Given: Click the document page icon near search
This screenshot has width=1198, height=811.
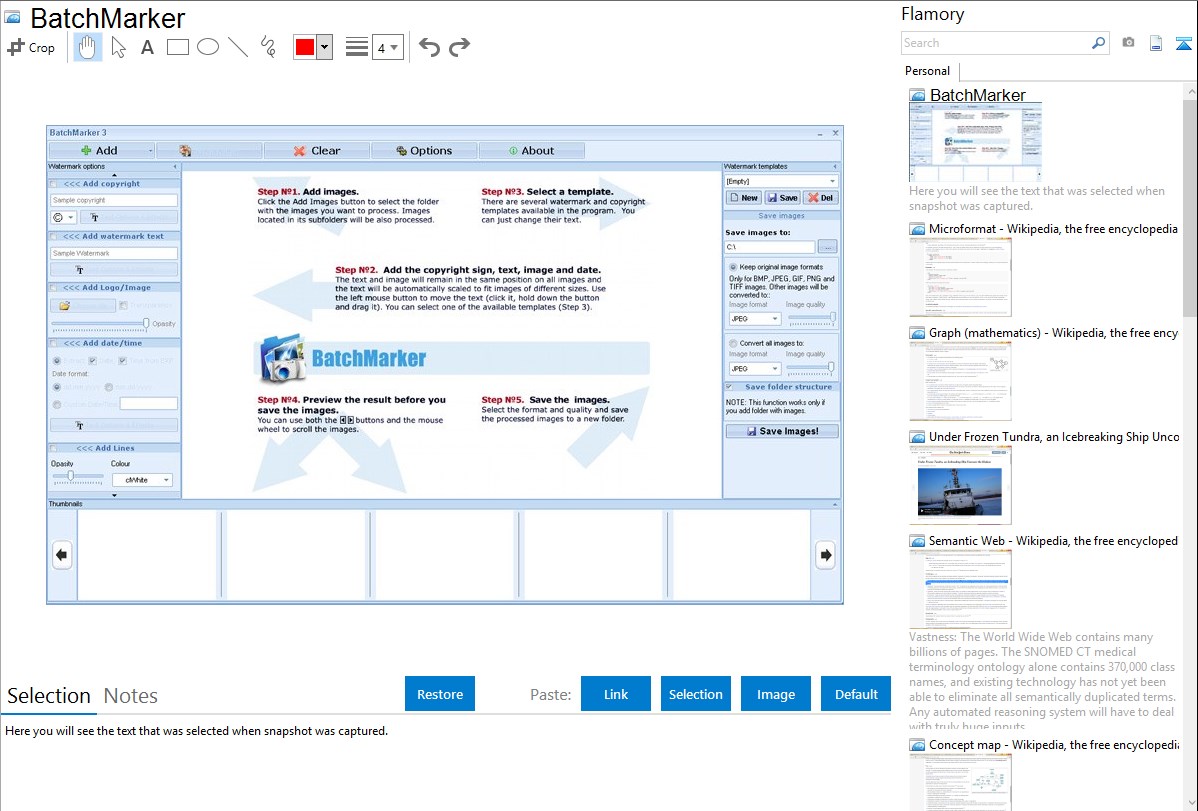Looking at the screenshot, I should pos(1156,43).
